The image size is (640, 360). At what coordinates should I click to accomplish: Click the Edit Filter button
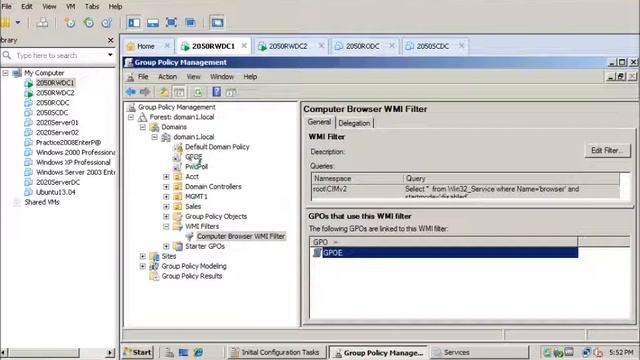[607, 150]
